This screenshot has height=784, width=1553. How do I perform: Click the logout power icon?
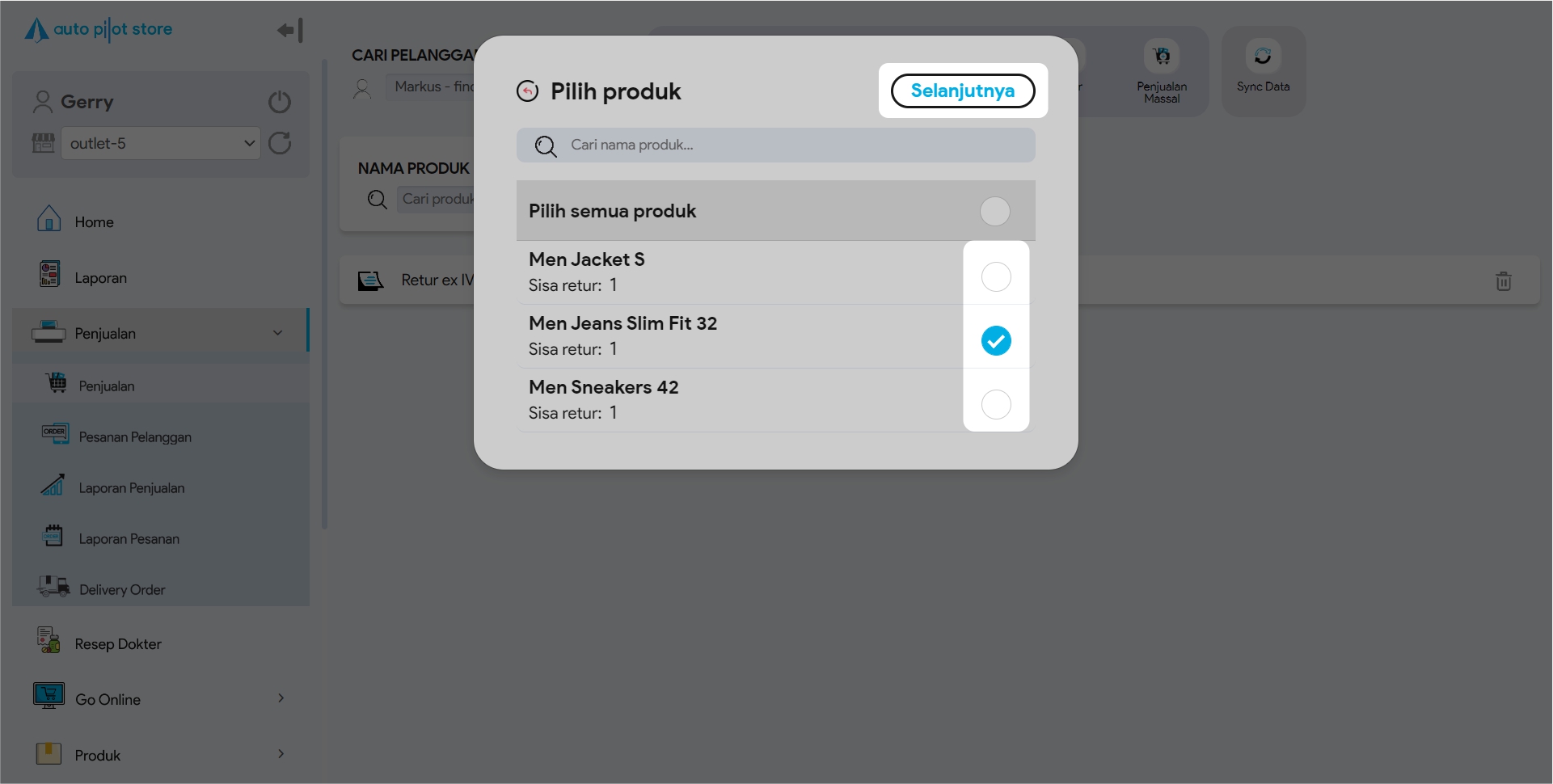[x=280, y=102]
